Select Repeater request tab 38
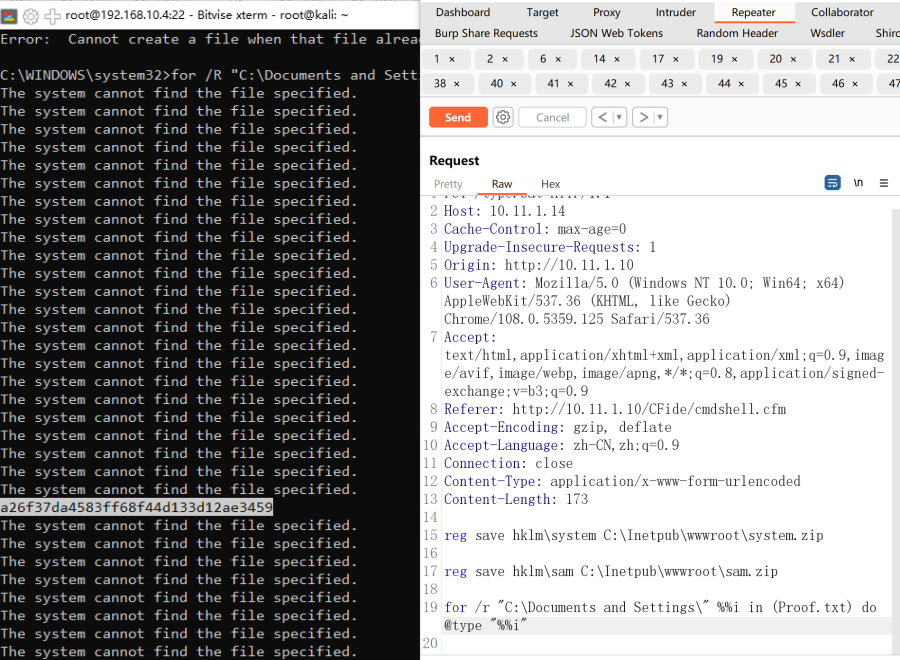Viewport: 900px width, 660px height. pos(440,84)
